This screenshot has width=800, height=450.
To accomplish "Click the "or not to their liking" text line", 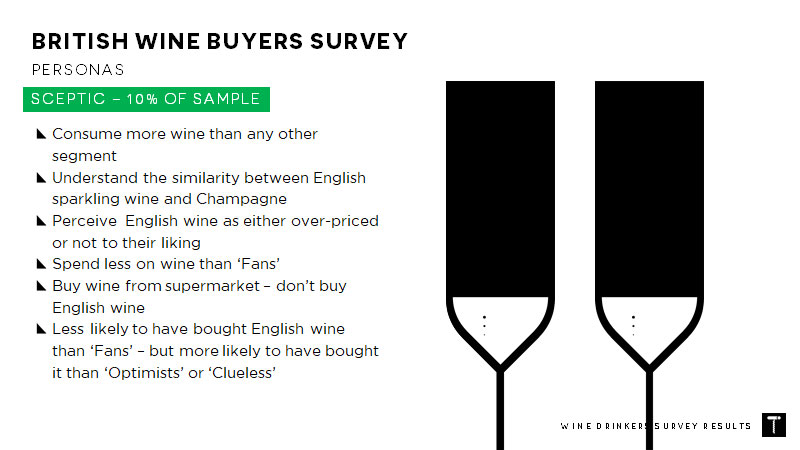I will (126, 242).
